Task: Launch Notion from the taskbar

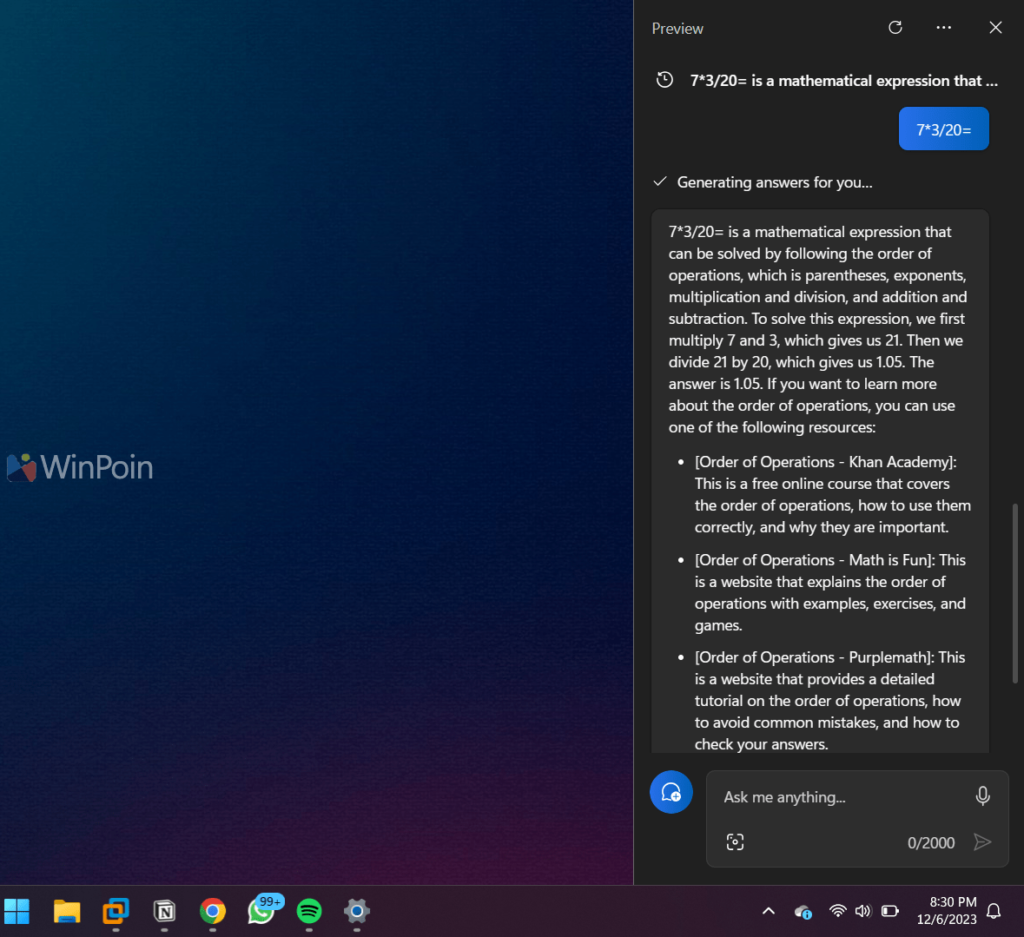Action: [x=164, y=911]
